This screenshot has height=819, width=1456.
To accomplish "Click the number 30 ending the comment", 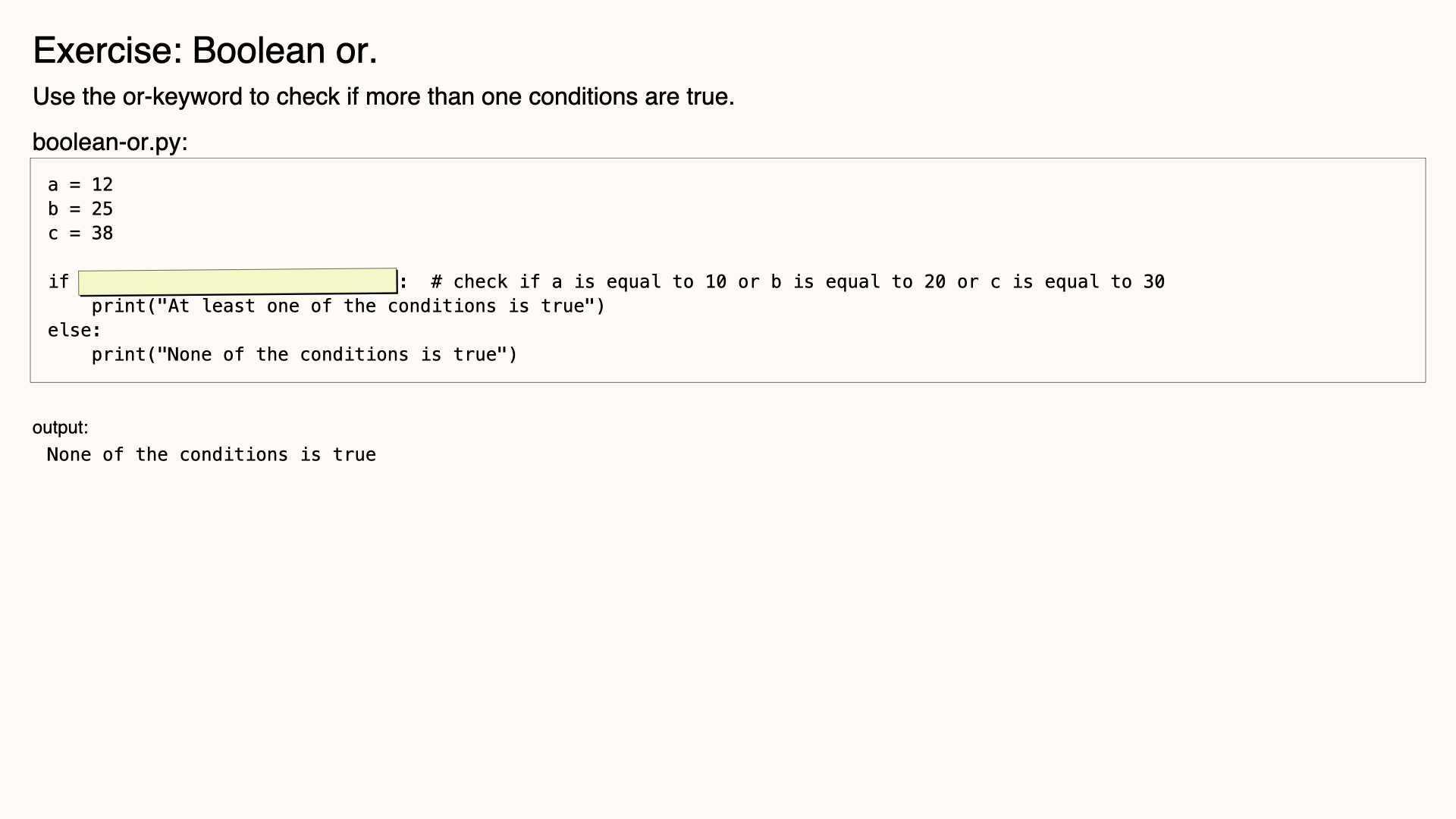I will 1154,281.
